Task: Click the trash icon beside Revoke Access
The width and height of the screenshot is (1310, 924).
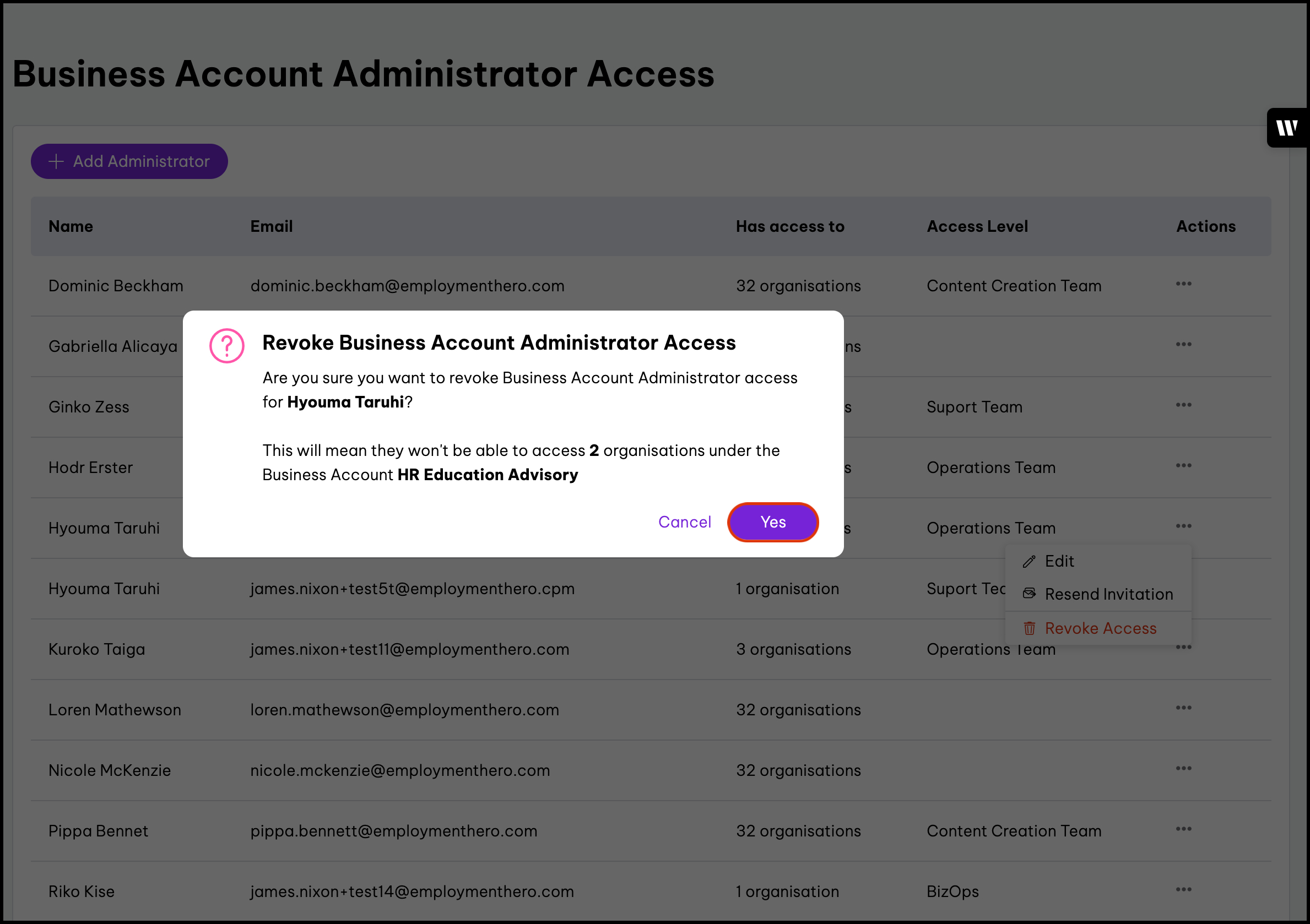Action: (x=1029, y=628)
